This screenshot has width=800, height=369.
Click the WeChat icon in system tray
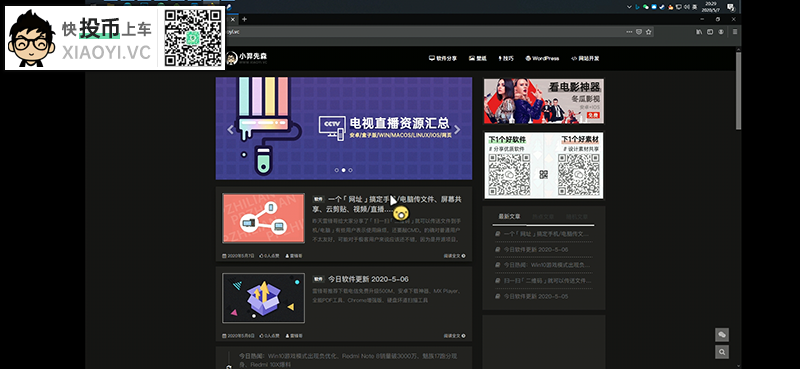tap(645, 7)
